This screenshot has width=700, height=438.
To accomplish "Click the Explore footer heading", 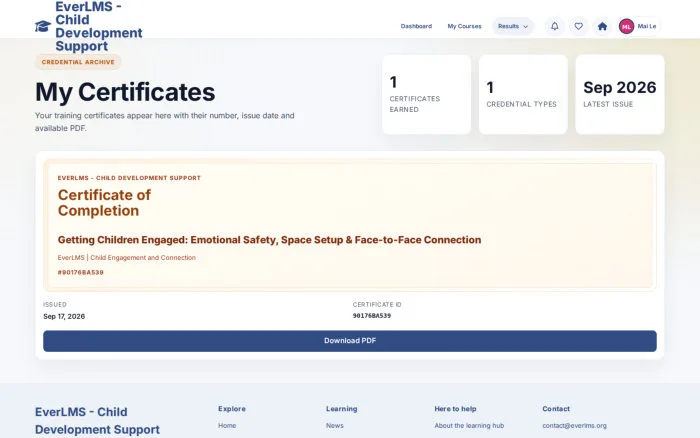I will (232, 409).
